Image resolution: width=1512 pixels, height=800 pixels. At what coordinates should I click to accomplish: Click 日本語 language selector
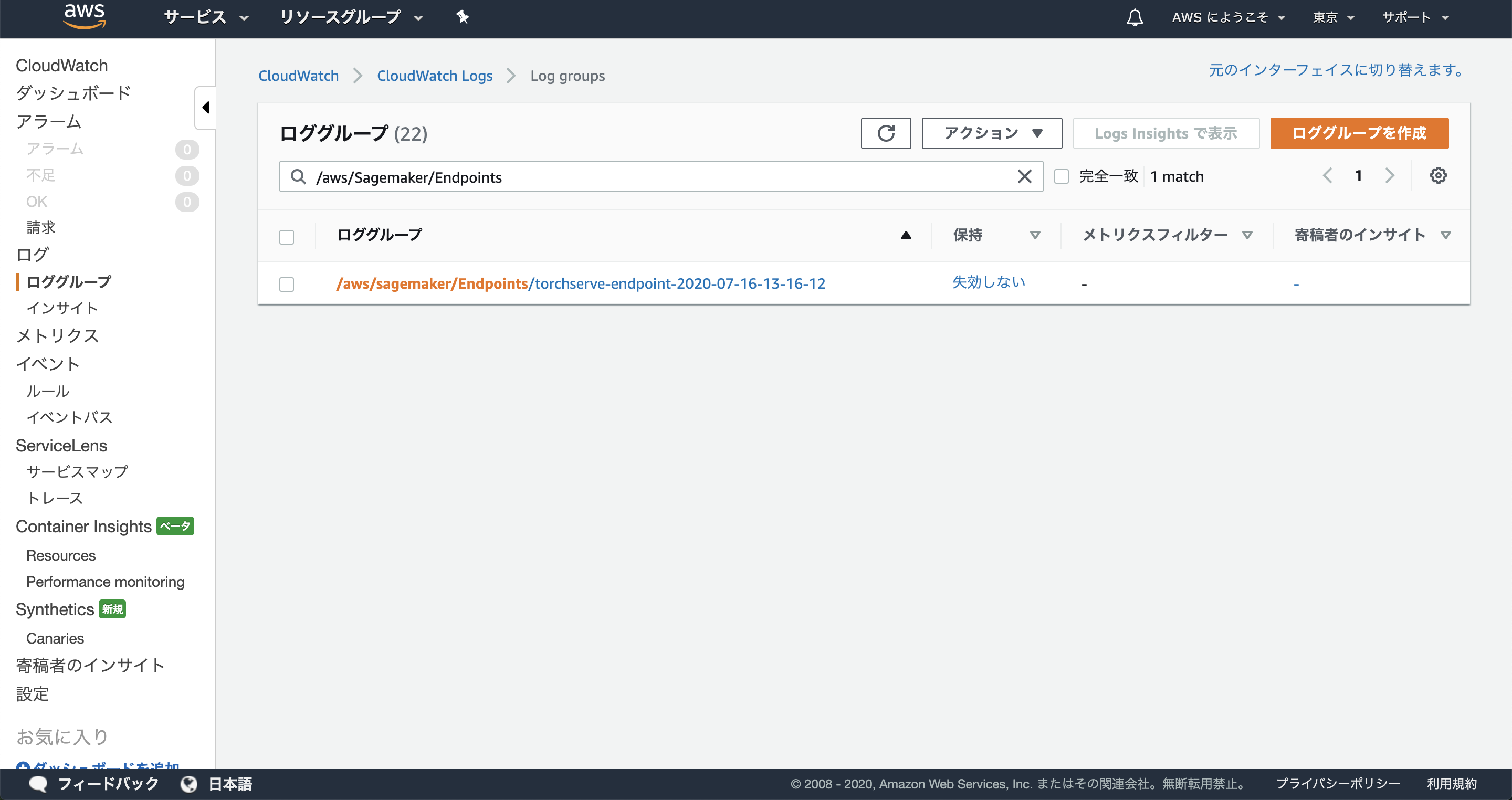230,784
